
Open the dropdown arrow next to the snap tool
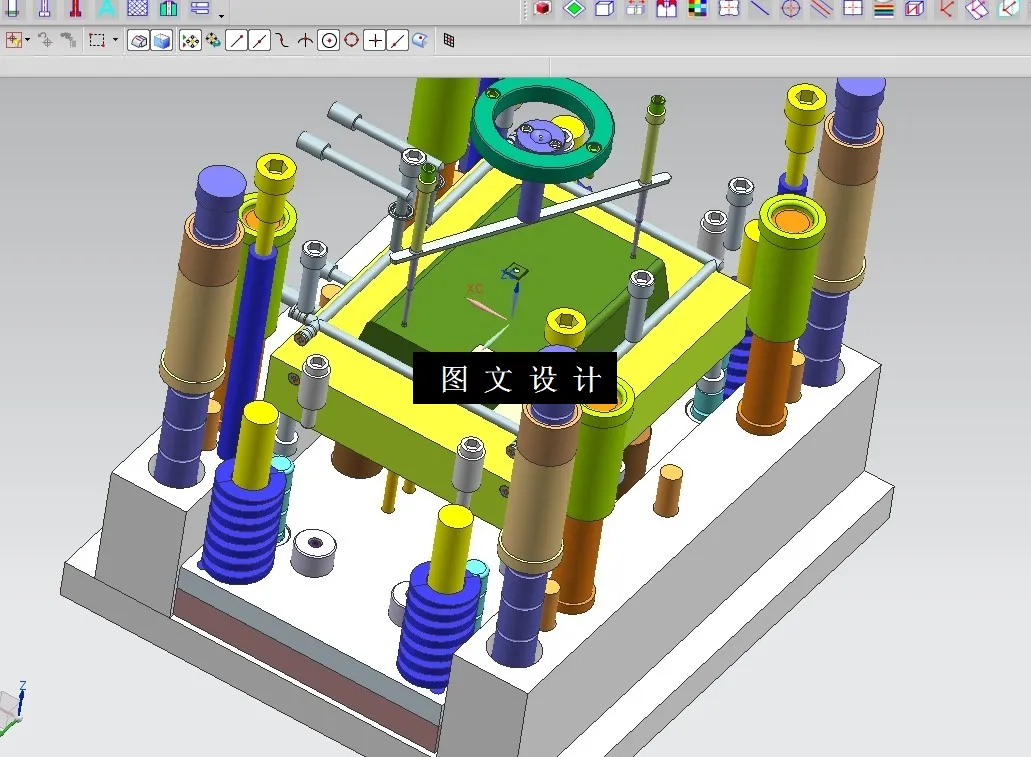point(27,42)
